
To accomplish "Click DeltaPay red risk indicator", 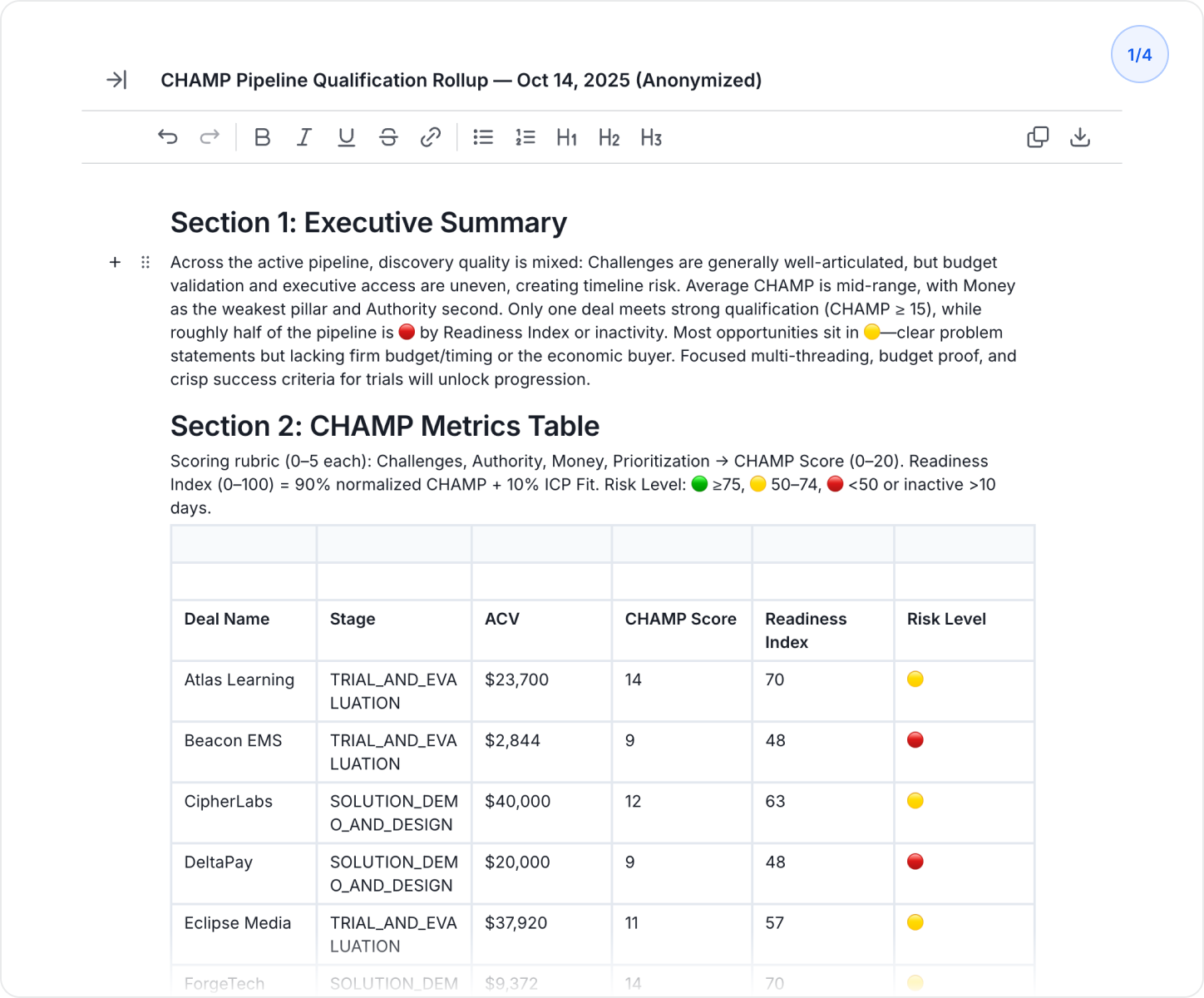I will [x=915, y=862].
